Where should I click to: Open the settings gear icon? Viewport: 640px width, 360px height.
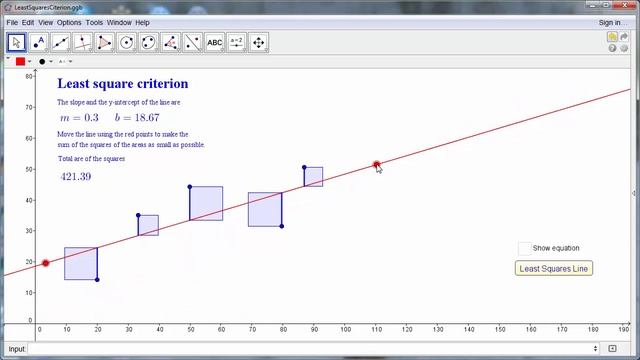[624, 48]
